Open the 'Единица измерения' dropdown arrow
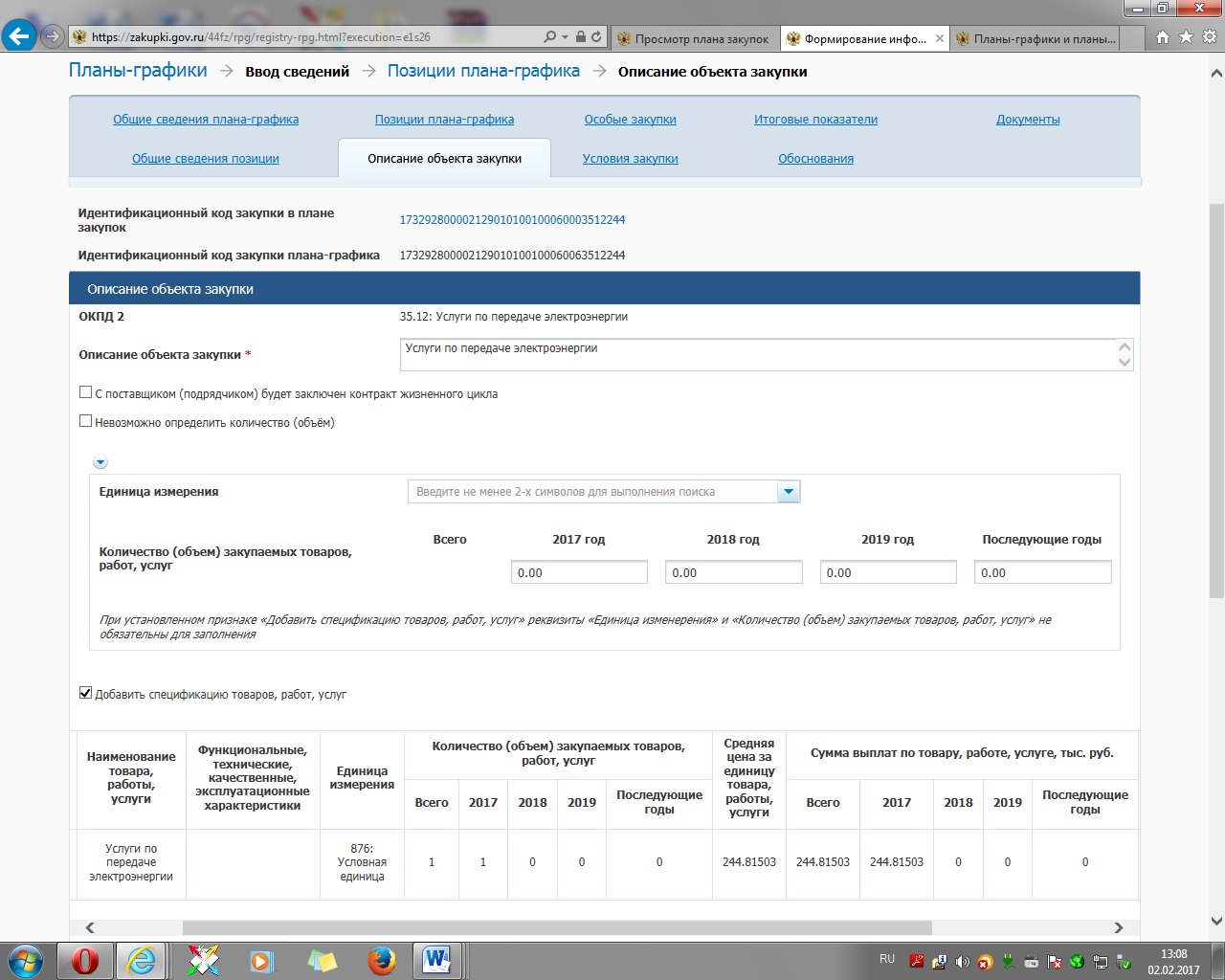Viewport: 1225px width, 980px height. click(x=789, y=492)
